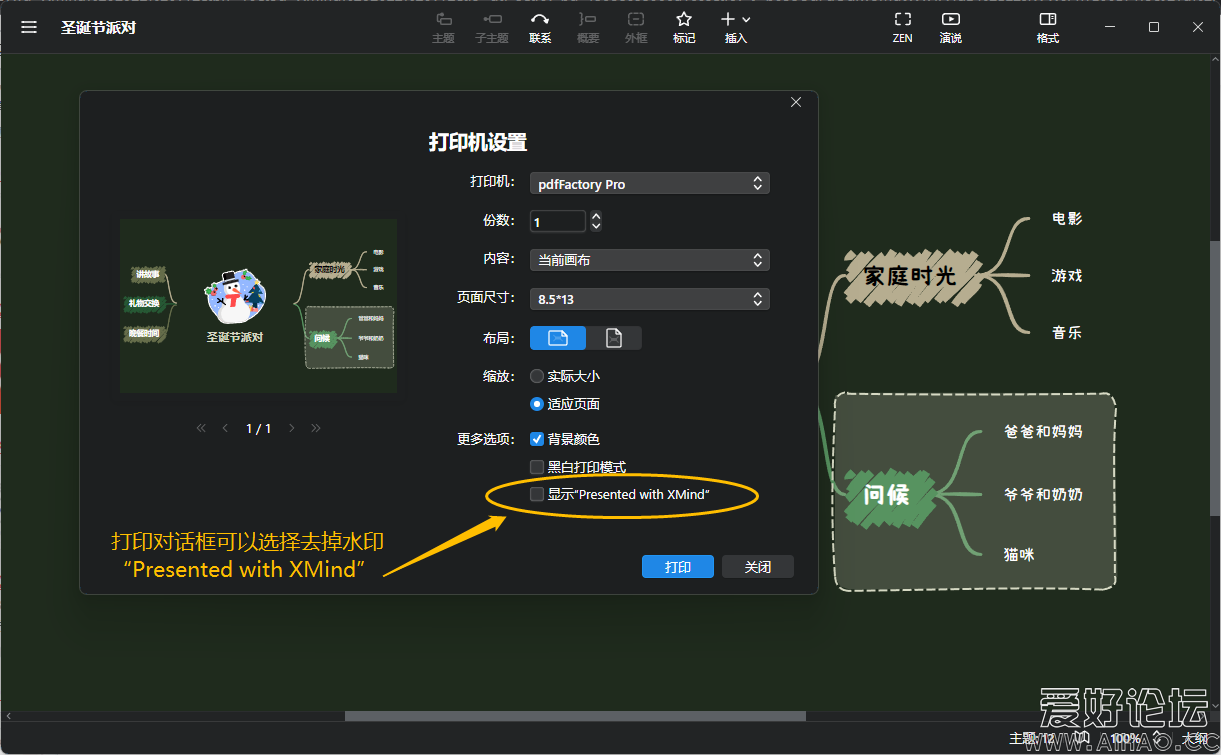Click the 份数 copies stepper arrows

596,222
